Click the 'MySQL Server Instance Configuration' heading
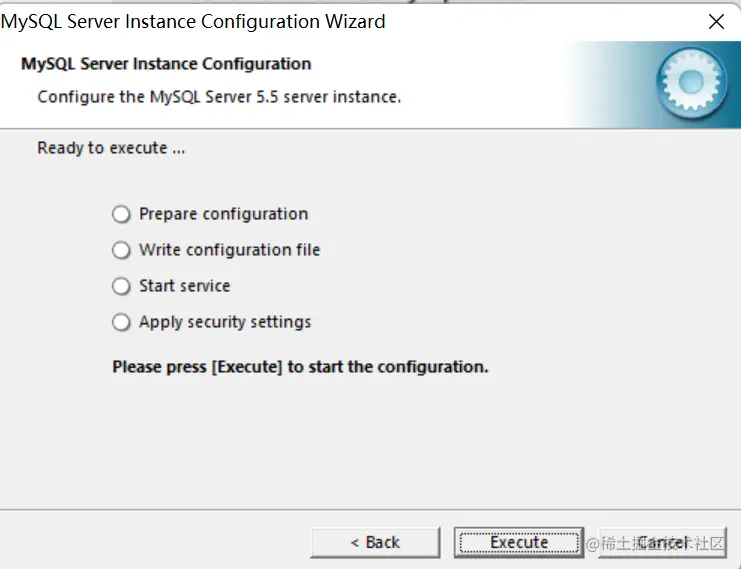Screen dimensions: 741x569 point(166,64)
